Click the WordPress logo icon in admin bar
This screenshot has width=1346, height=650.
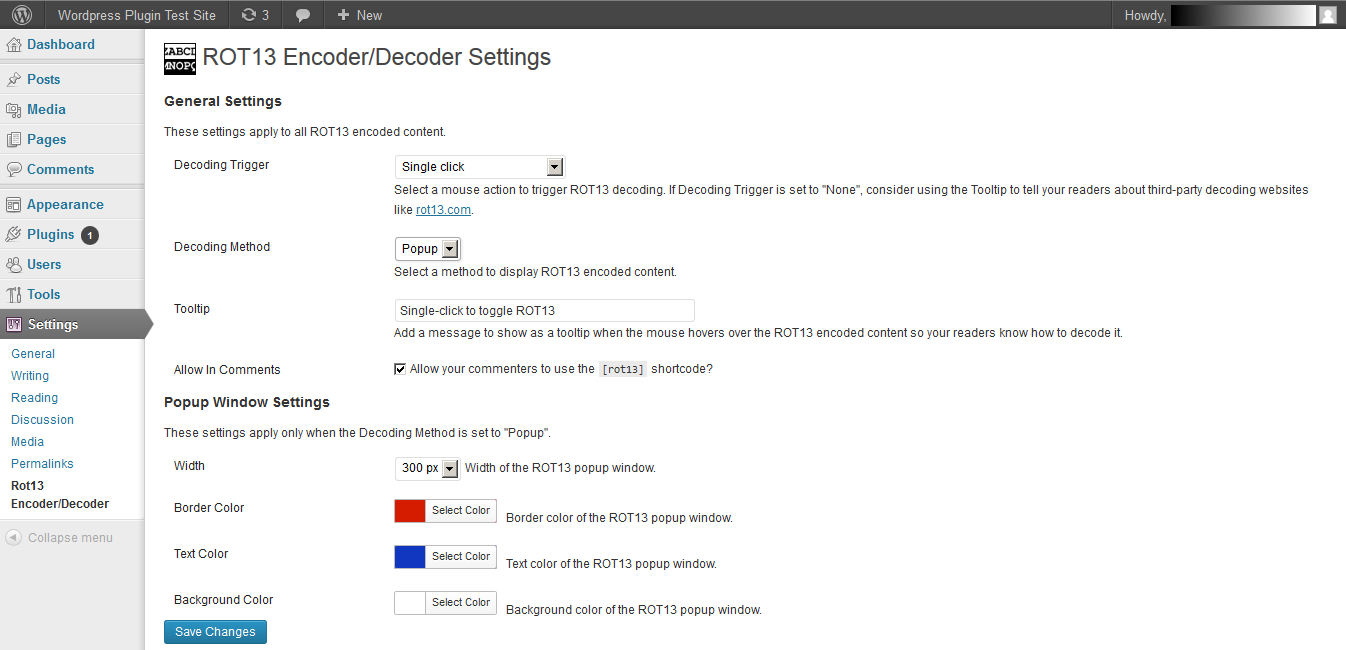click(x=22, y=15)
